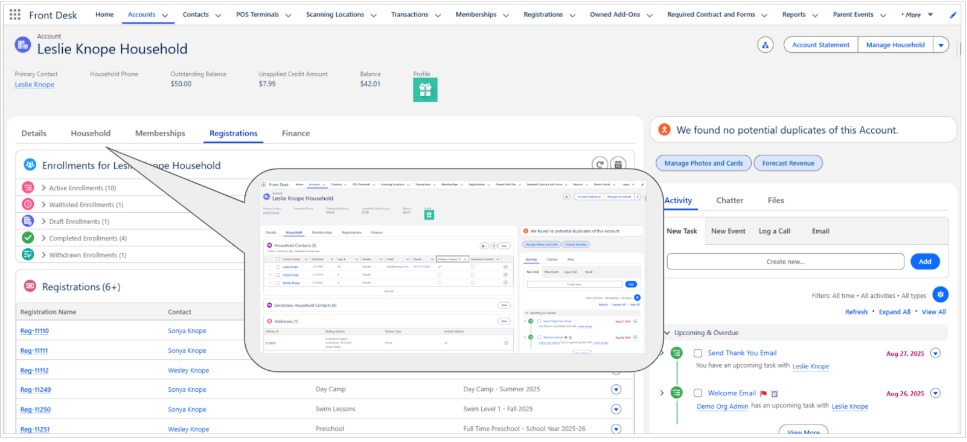This screenshot has height=442, width=967.
Task: Mark Welcome Email task as complete
Action: tap(698, 393)
